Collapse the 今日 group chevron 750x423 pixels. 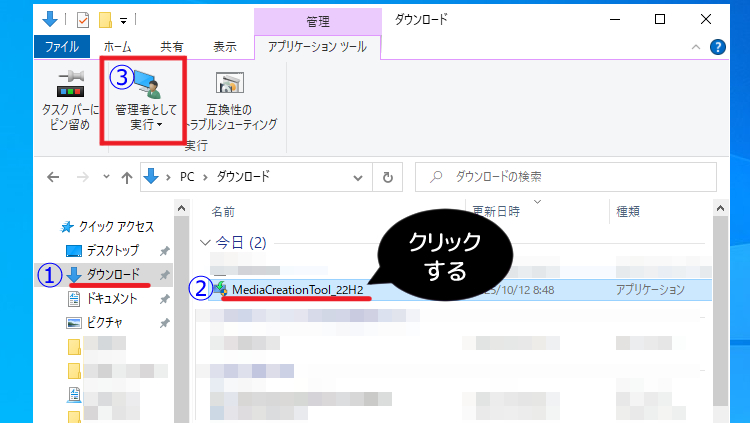(205, 242)
